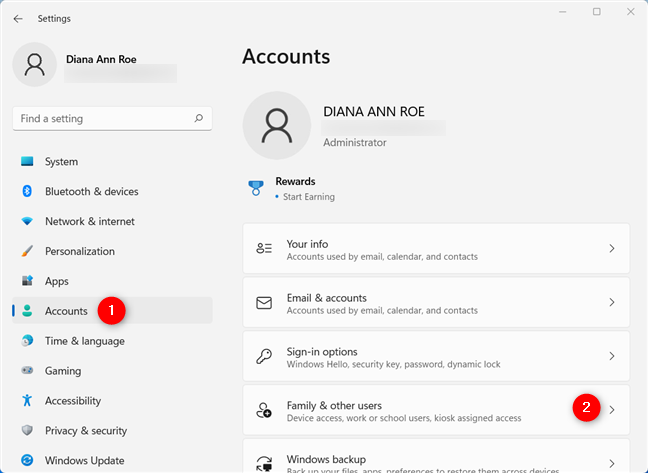Image resolution: width=648 pixels, height=473 pixels.
Task: Click the Gaming controller icon
Action: (x=27, y=371)
